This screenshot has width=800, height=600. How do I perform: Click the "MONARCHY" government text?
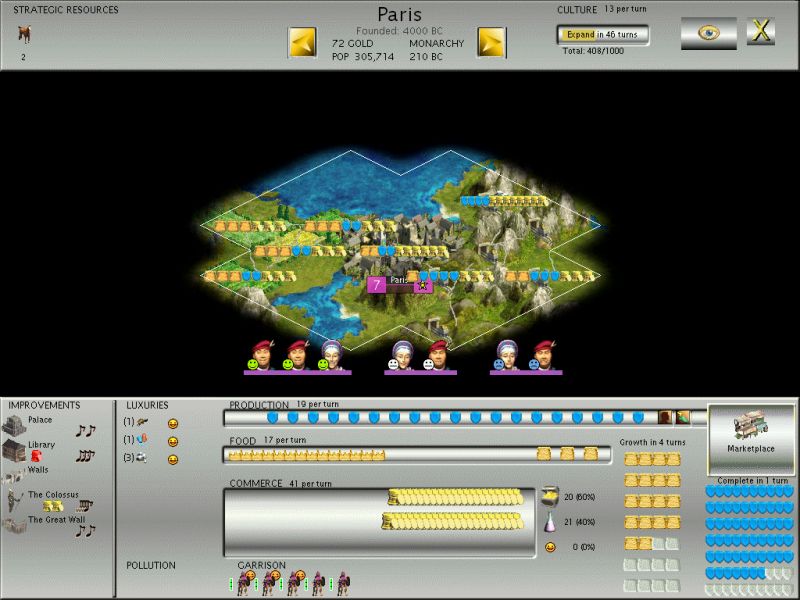click(437, 43)
